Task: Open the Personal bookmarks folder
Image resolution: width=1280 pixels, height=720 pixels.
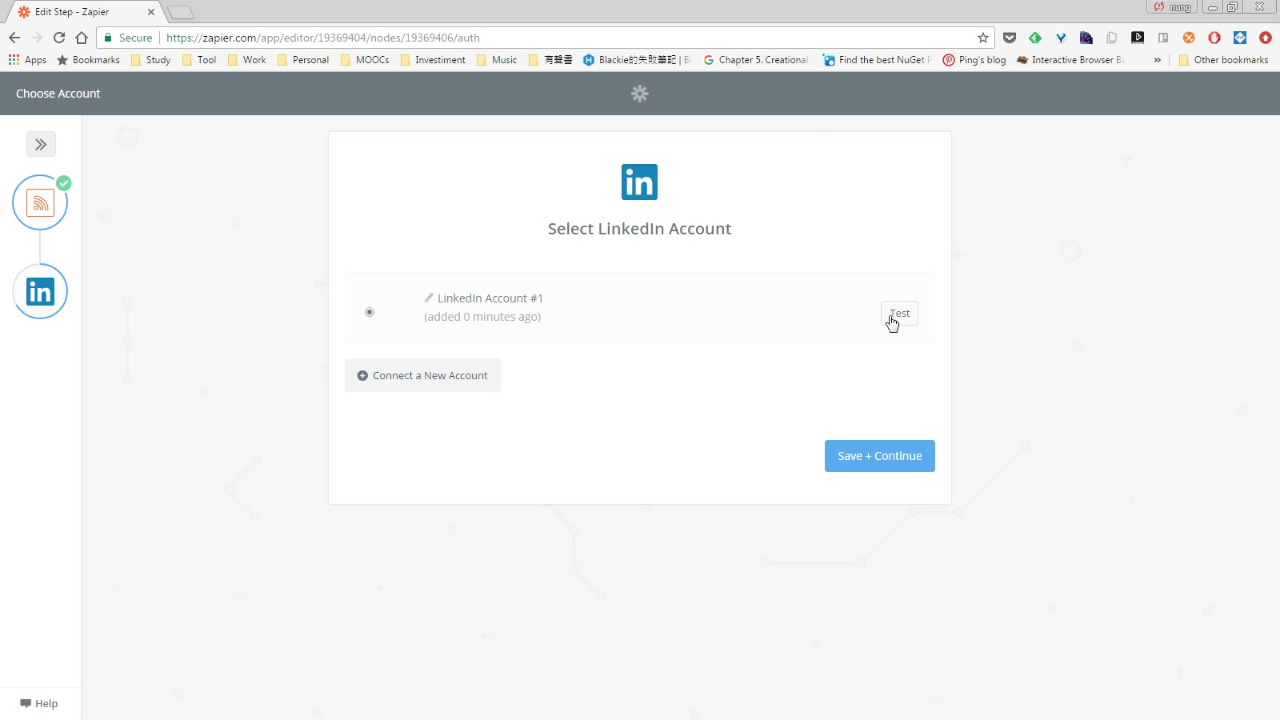Action: click(x=303, y=60)
